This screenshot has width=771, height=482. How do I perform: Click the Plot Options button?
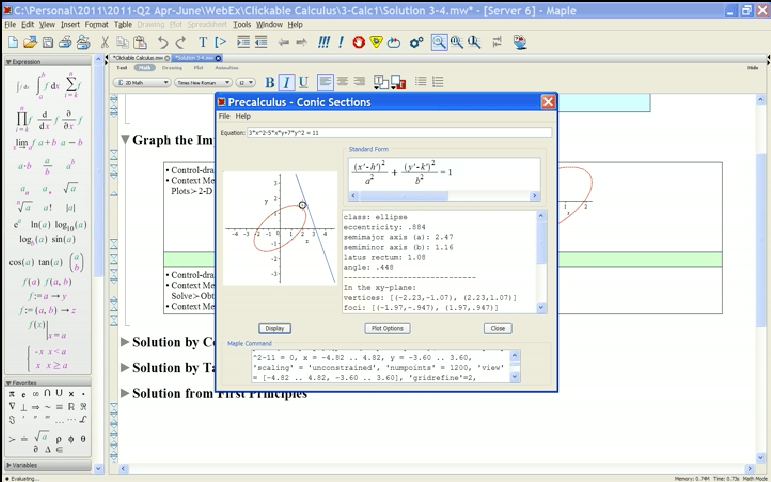pyautogui.click(x=387, y=329)
